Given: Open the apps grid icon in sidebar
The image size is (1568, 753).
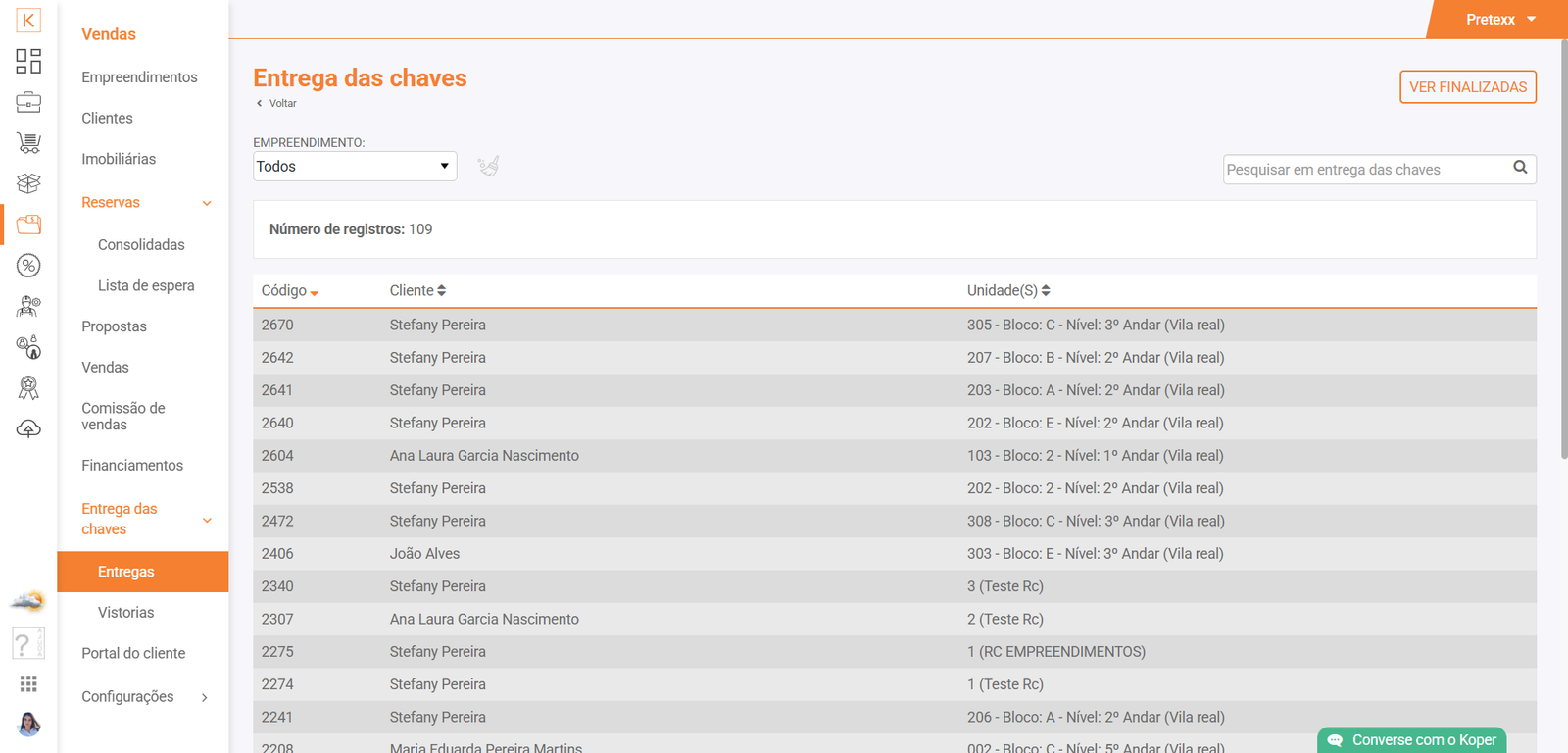Looking at the screenshot, I should coord(28,683).
